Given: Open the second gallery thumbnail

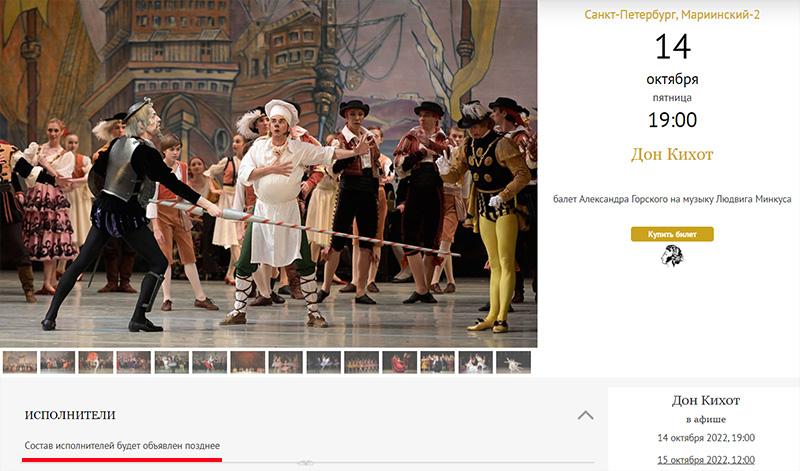Looking at the screenshot, I should click(58, 362).
